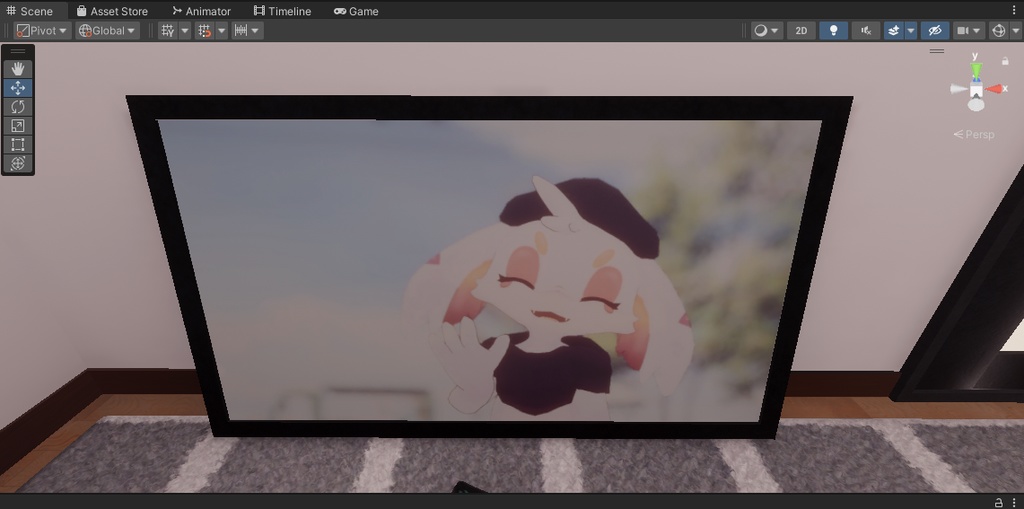Open the draw mode shading dropdown

767,31
